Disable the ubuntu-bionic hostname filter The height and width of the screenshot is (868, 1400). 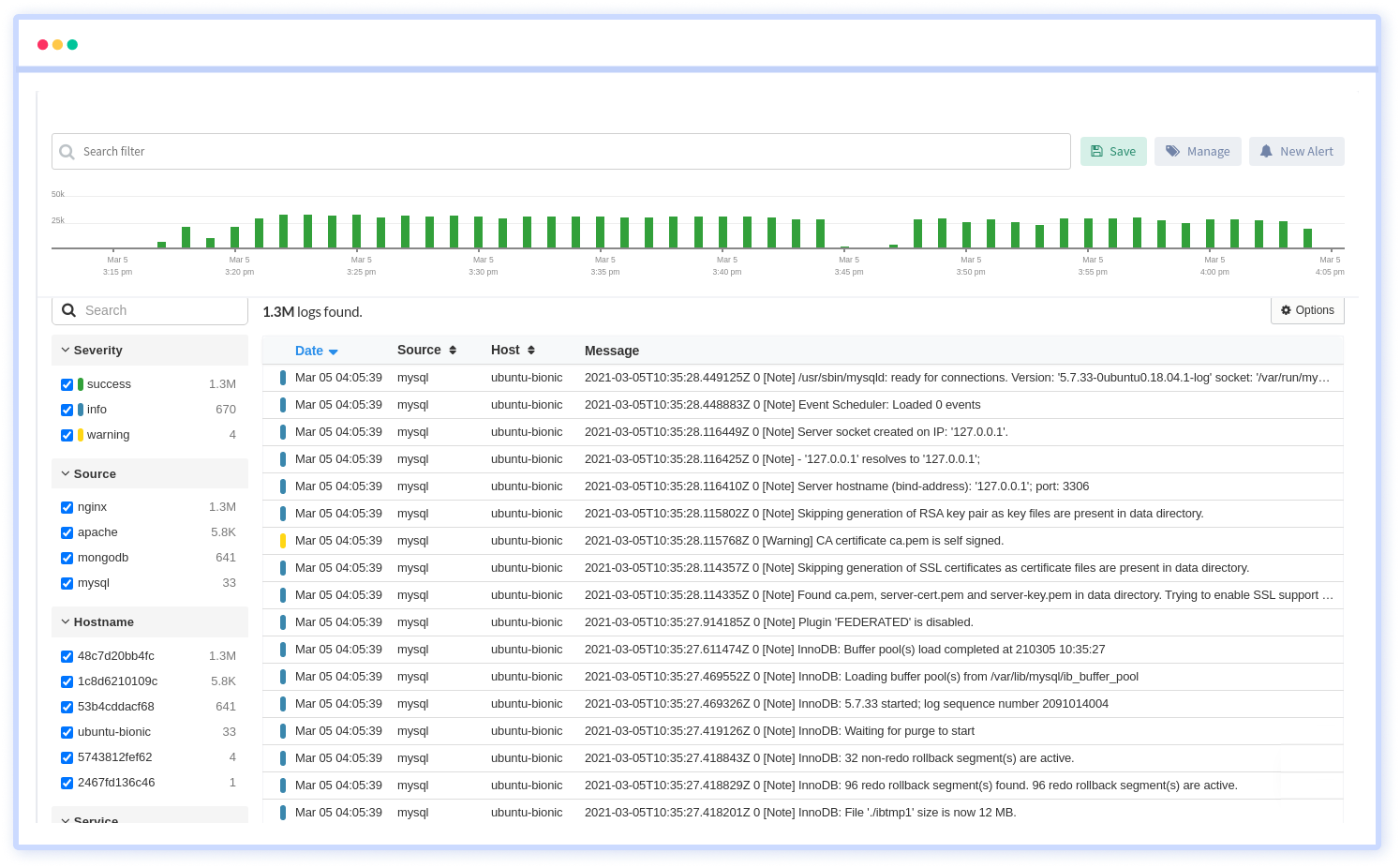[67, 732]
